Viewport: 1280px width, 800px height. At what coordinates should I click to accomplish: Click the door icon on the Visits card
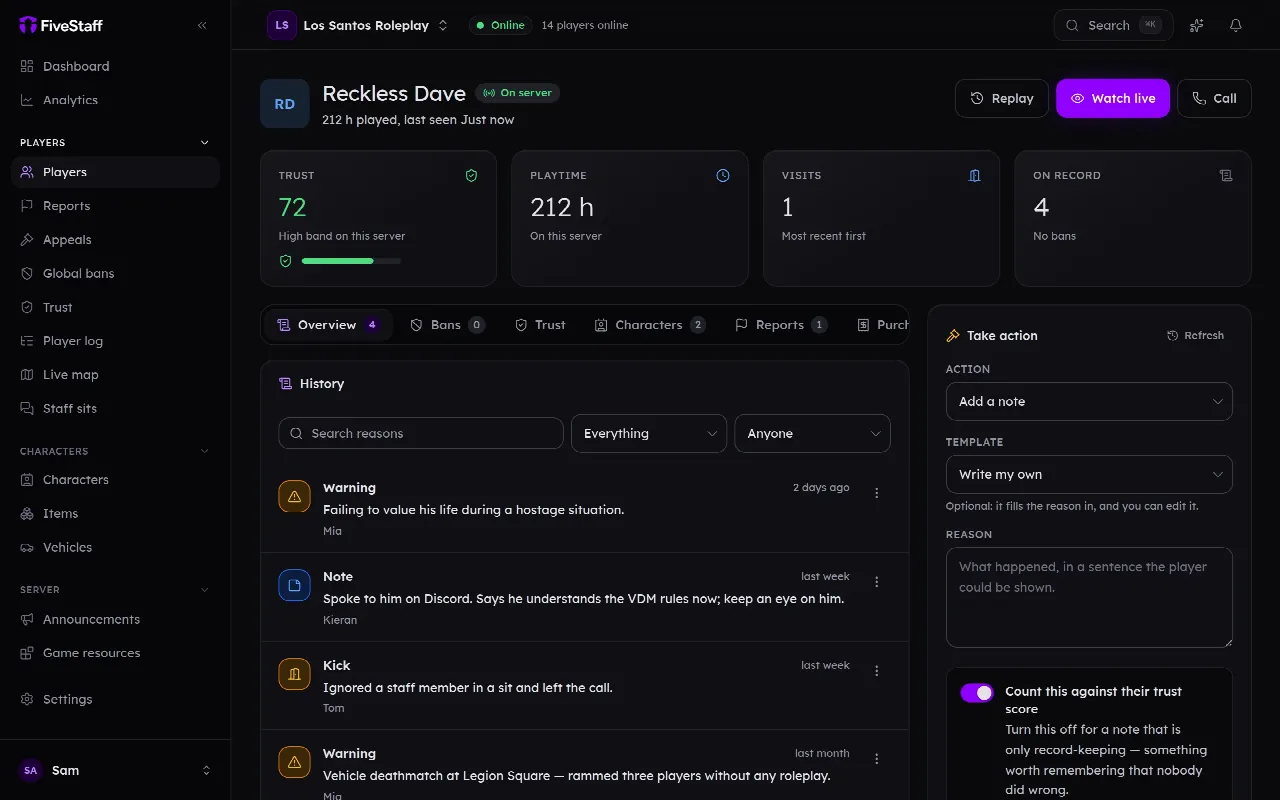(975, 176)
